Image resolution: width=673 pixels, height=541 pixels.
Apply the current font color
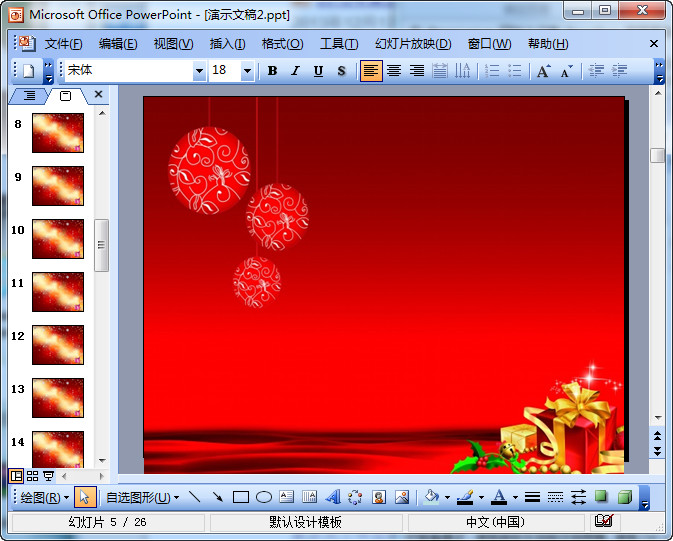[499, 498]
